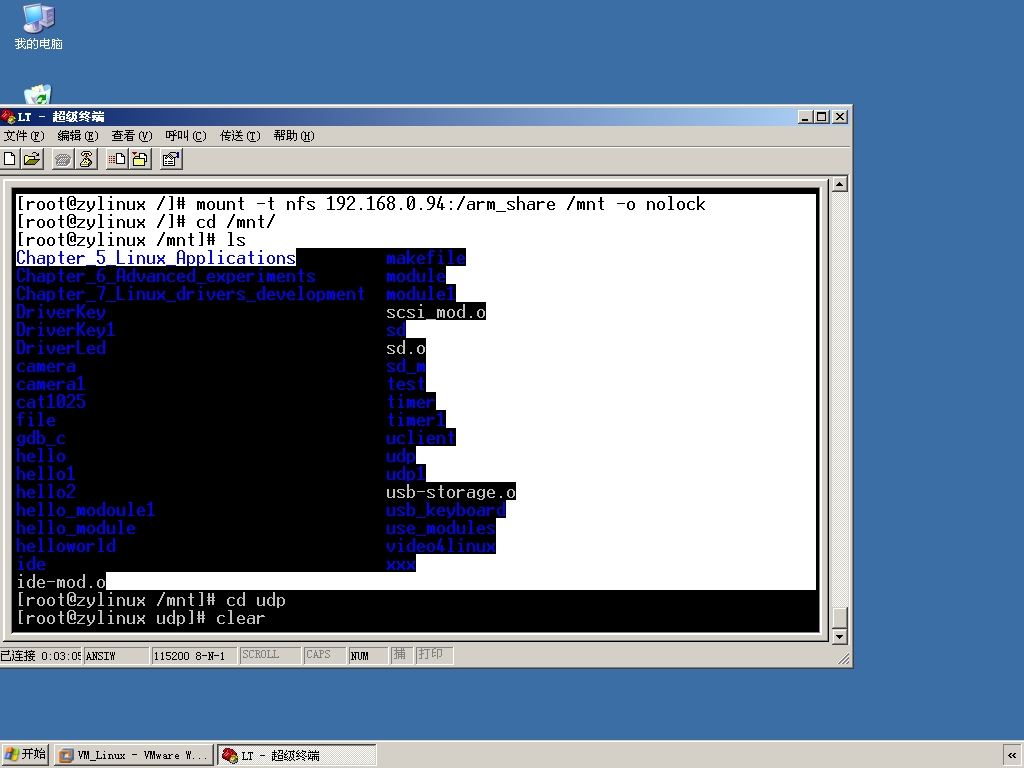Click the Open file toolbar icon
This screenshot has width=1024, height=768.
tap(31, 159)
